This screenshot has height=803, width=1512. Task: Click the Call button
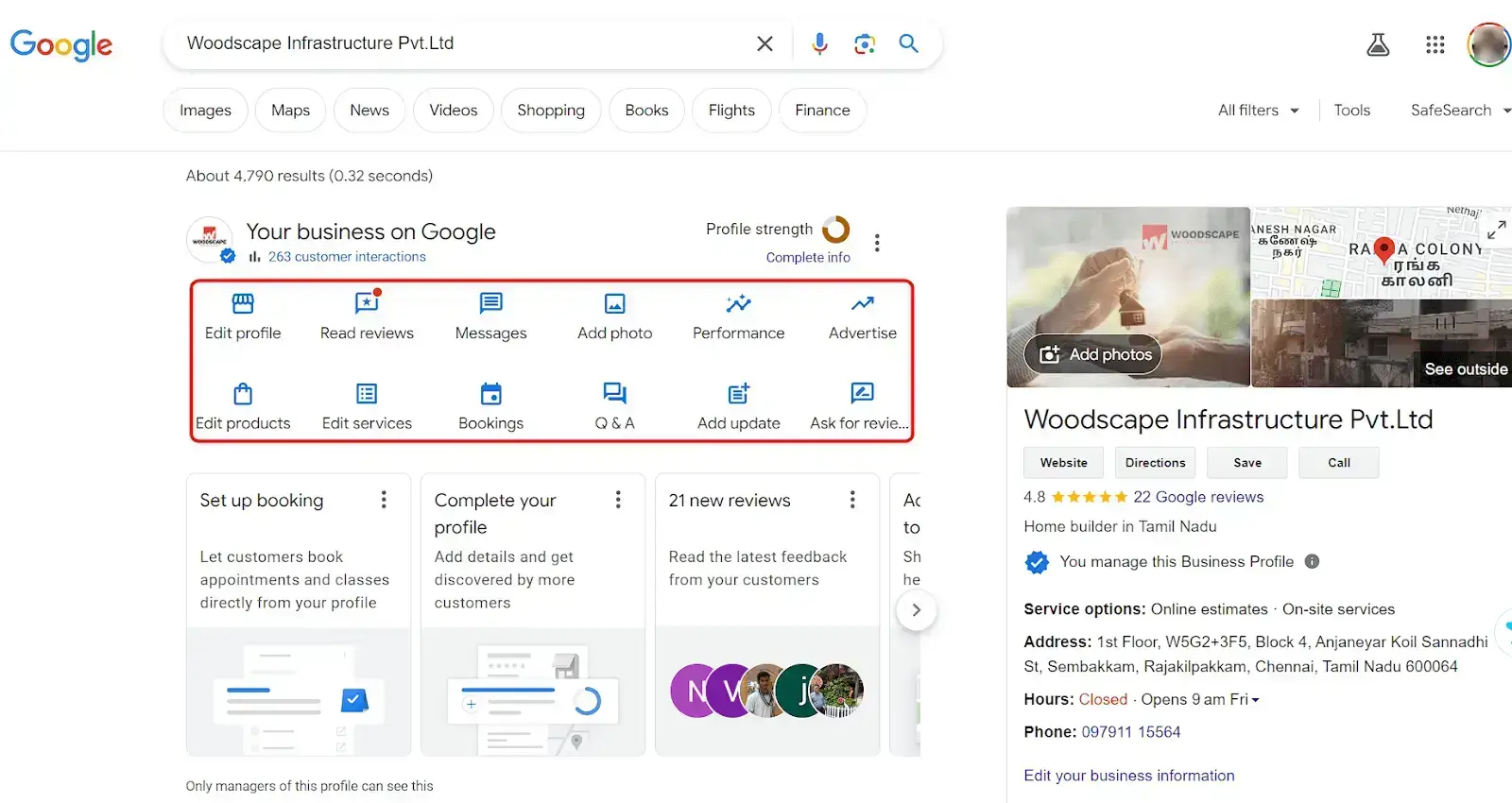[x=1339, y=463]
